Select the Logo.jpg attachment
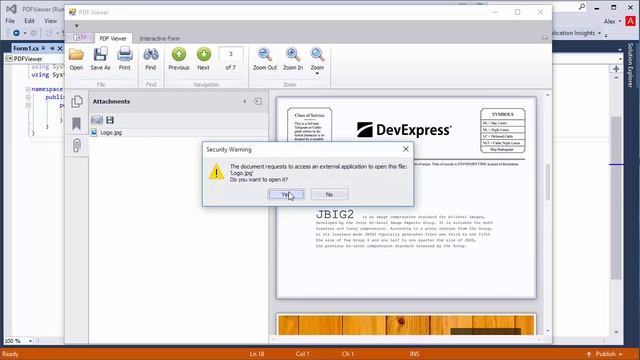 pyautogui.click(x=111, y=133)
